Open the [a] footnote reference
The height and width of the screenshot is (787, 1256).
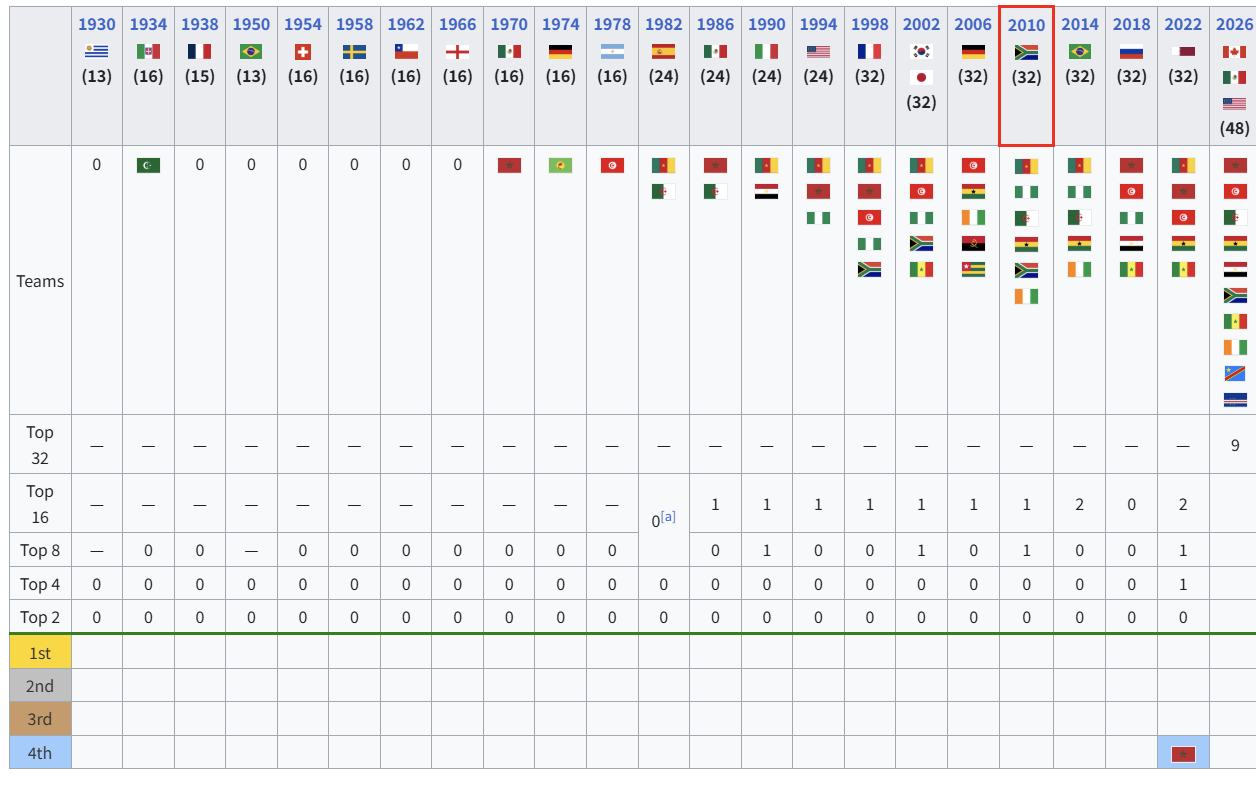coord(668,516)
